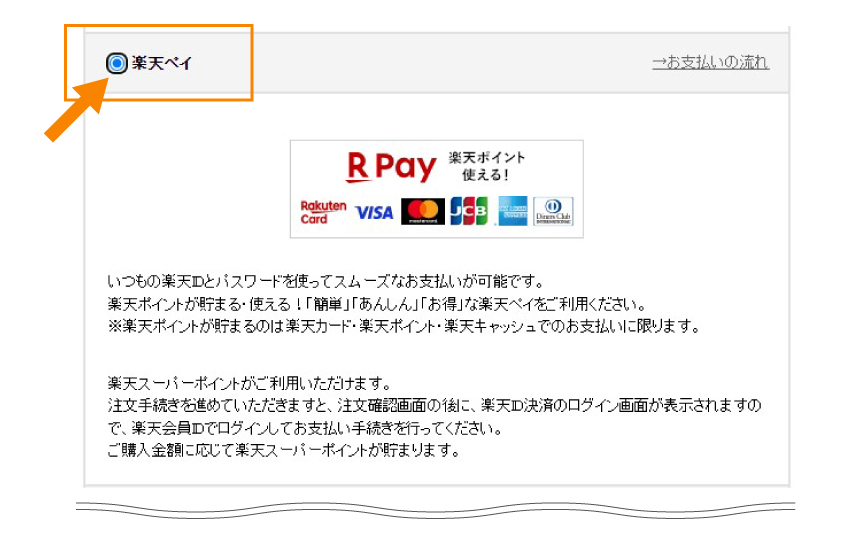
Task: Select the 楽天ペイ radio button
Action: (x=116, y=63)
